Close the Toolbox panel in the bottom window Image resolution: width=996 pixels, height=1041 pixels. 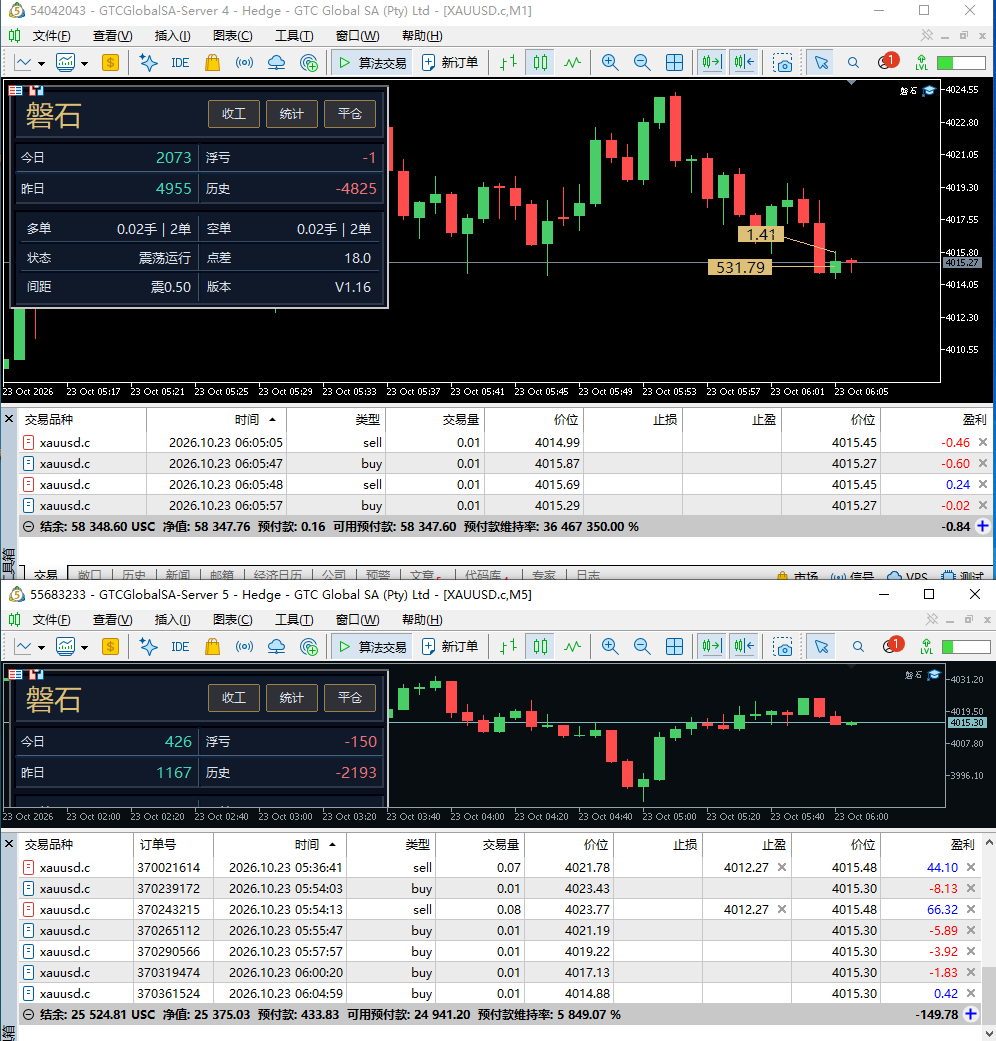pyautogui.click(x=9, y=844)
